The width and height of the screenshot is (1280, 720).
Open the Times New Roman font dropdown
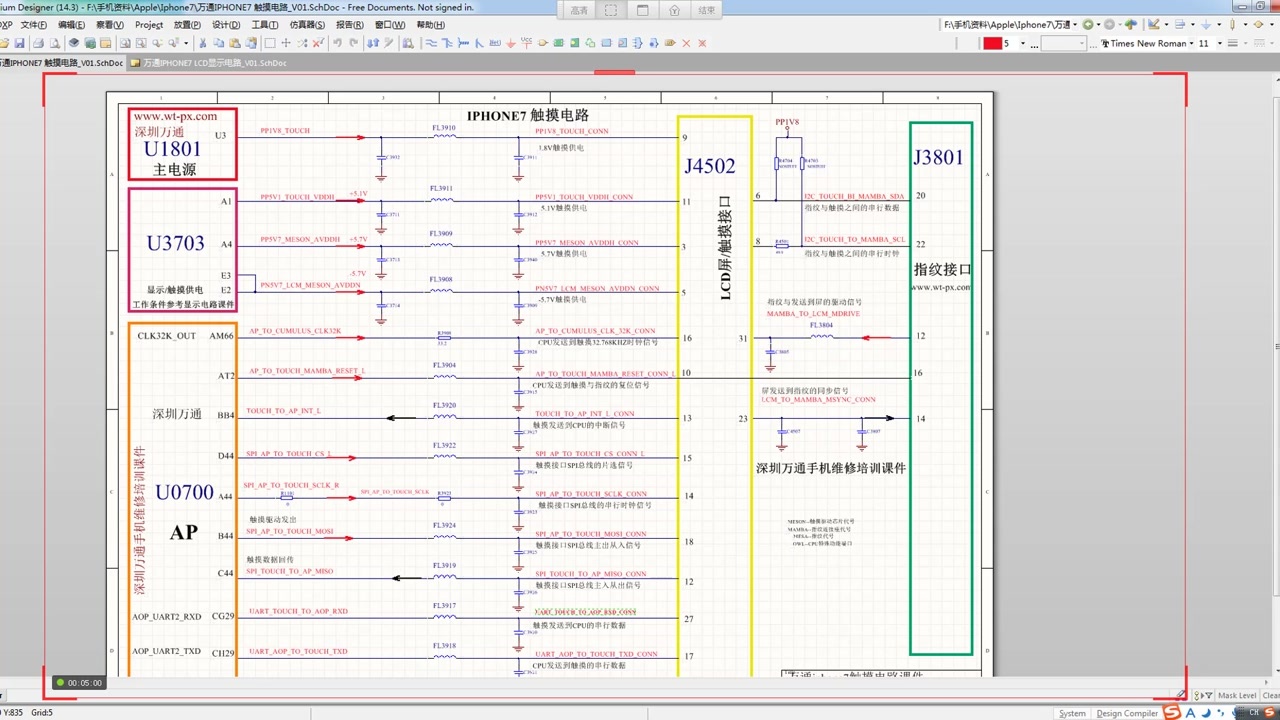[x=1191, y=43]
